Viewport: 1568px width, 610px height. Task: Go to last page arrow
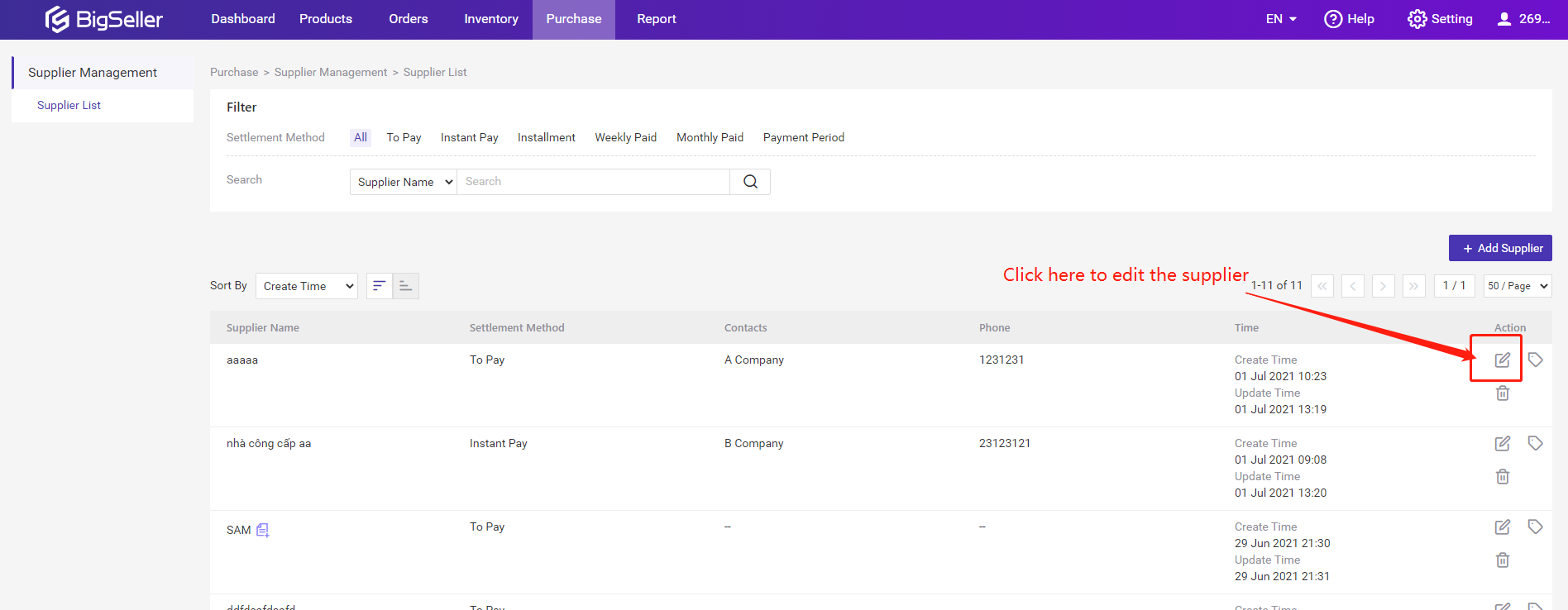1414,286
